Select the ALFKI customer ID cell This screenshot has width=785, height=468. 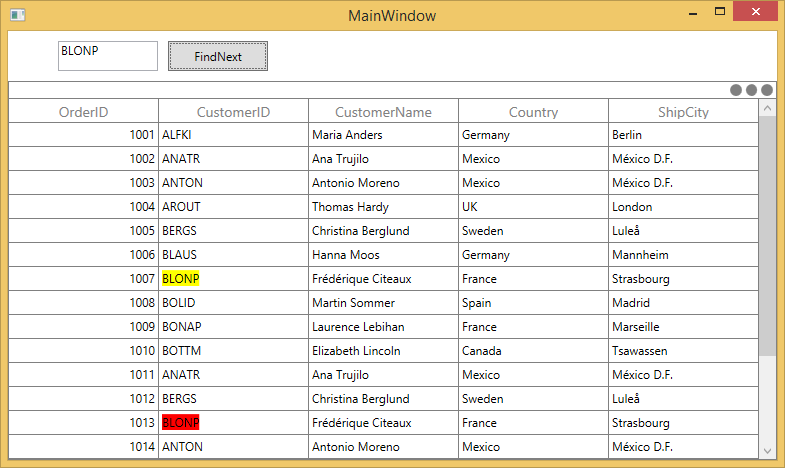click(x=233, y=135)
